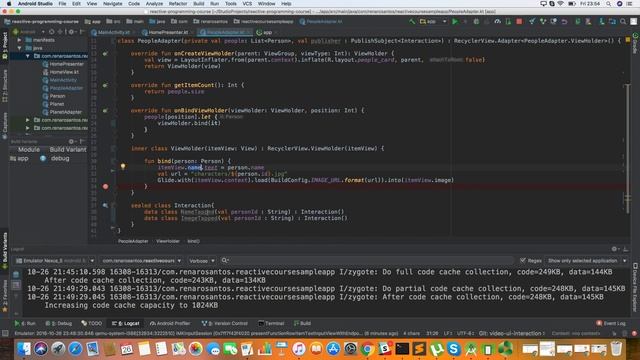Switch to the HomePresenter.kt editor tab
Image resolution: width=640 pixels, height=360 pixels.
(167, 32)
